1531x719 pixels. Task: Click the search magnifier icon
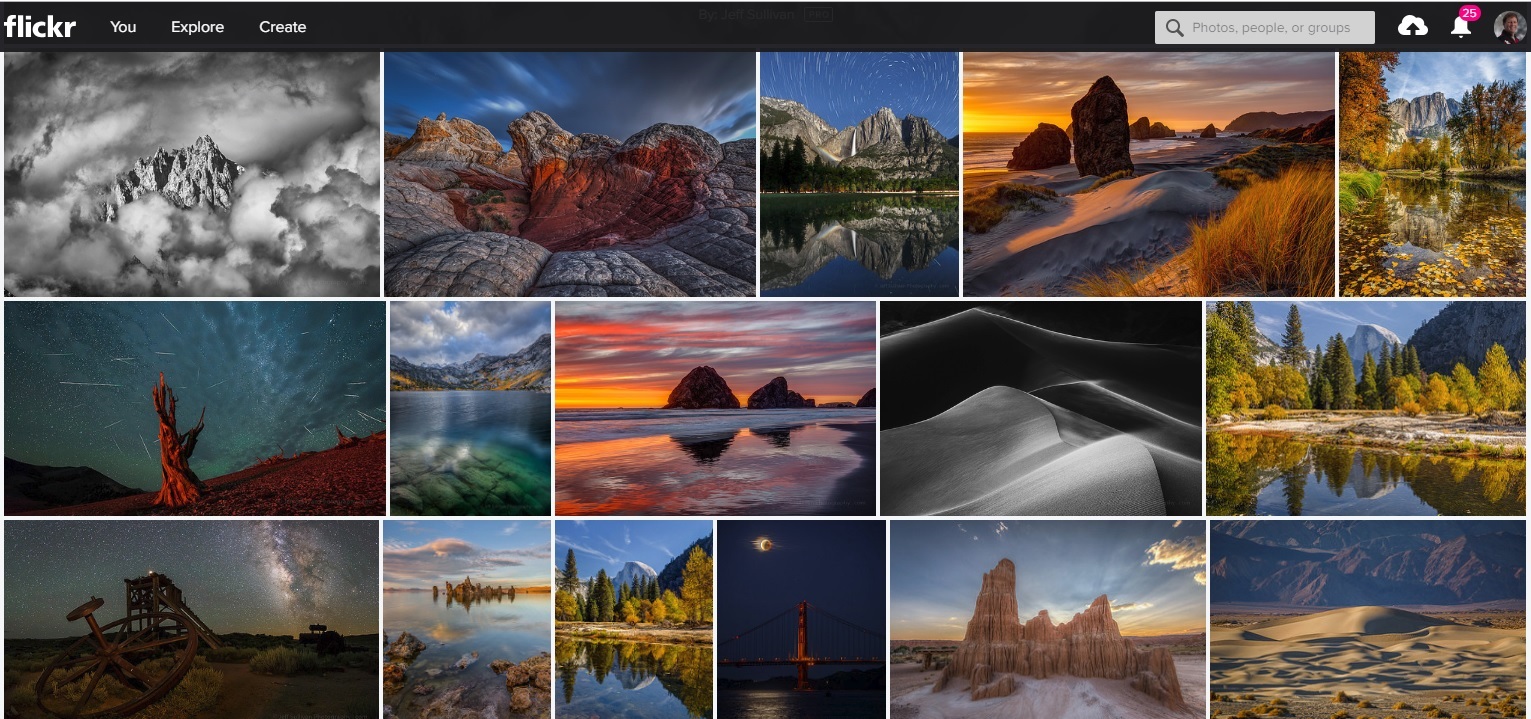click(1174, 27)
